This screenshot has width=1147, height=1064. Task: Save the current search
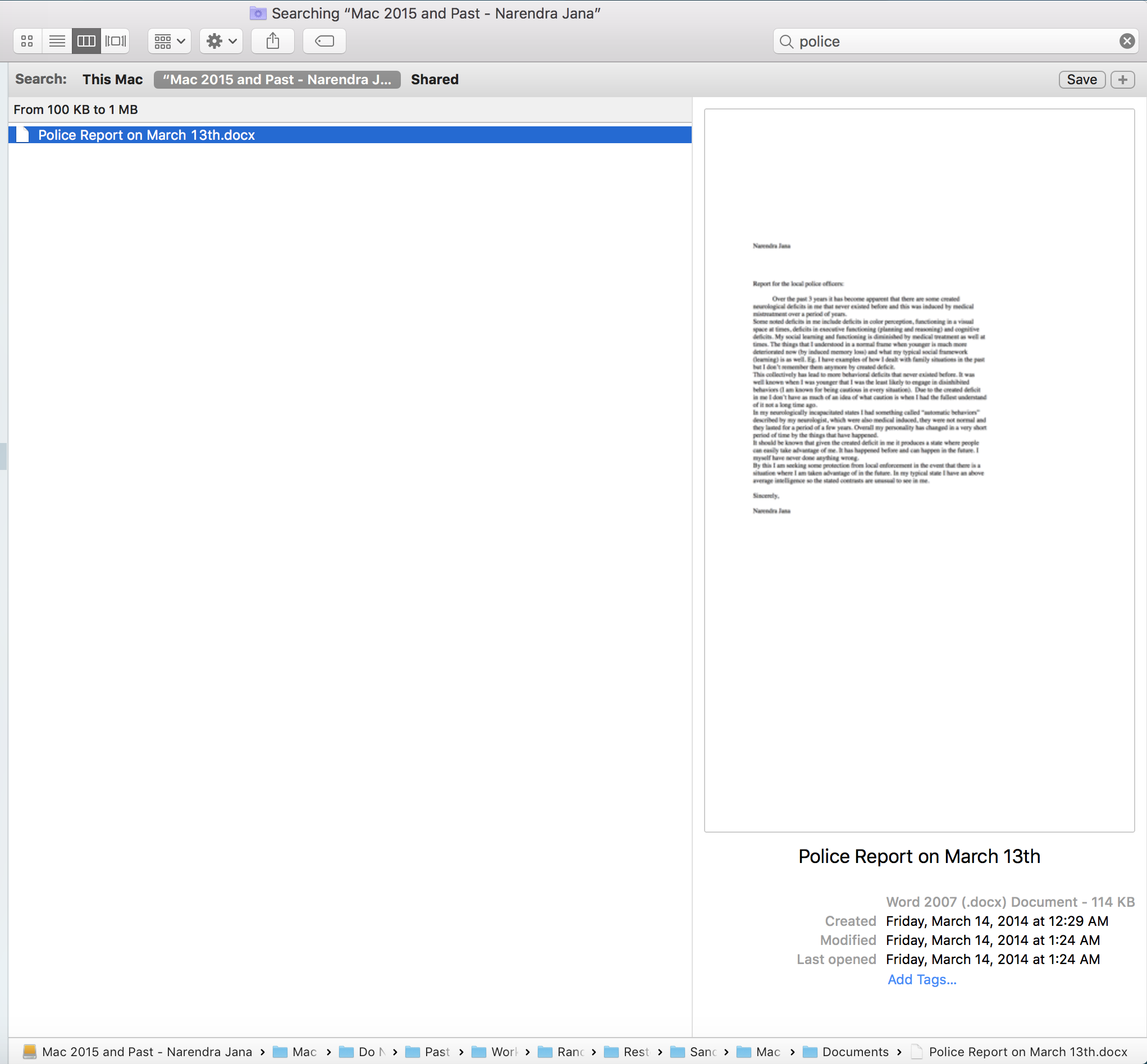1081,80
